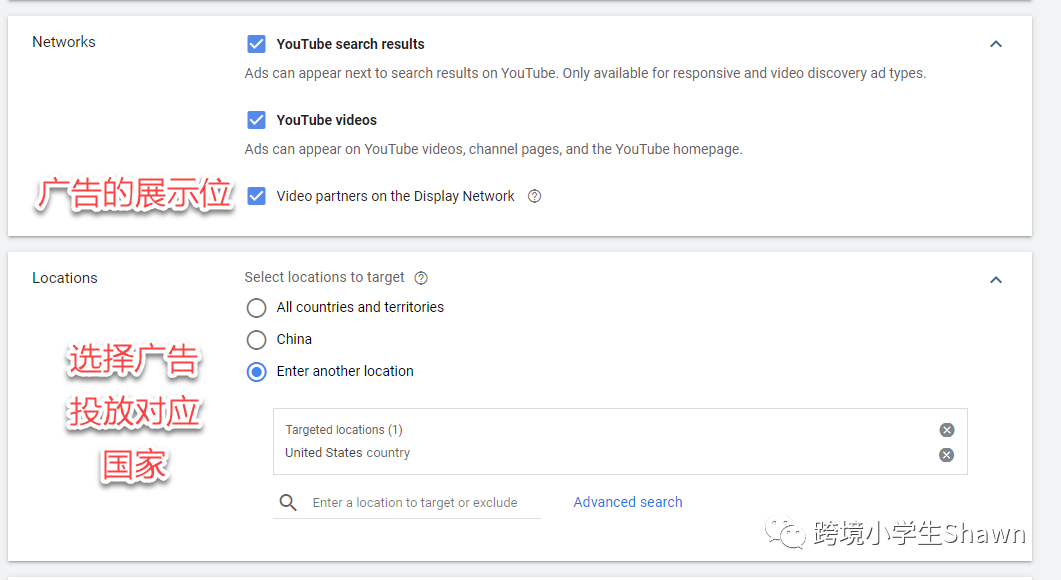The image size is (1061, 580).
Task: Select the China location radio button
Action: (257, 340)
